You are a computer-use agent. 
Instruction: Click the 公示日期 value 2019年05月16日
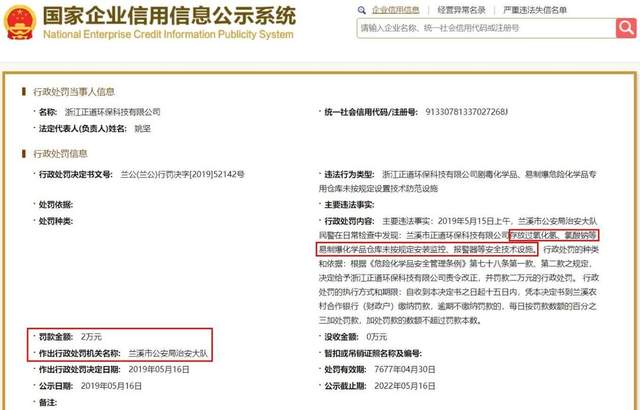[111, 386]
